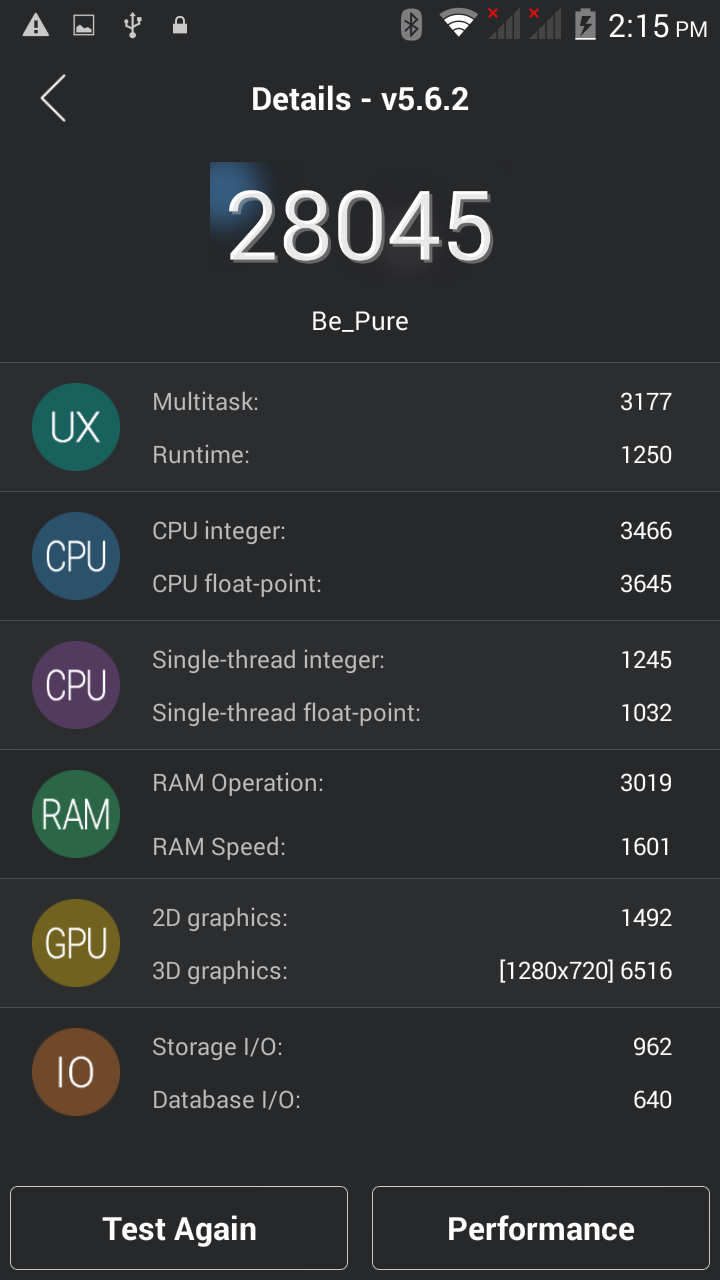
Task: Click the brown IO category icon
Action: [76, 1073]
